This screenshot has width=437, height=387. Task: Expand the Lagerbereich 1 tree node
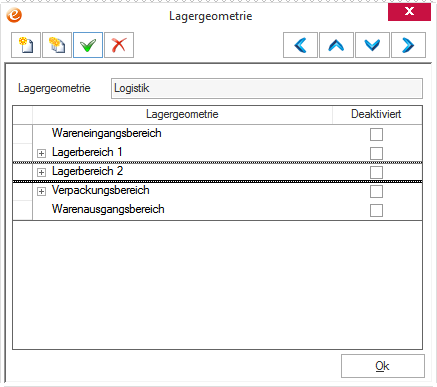coord(41,153)
